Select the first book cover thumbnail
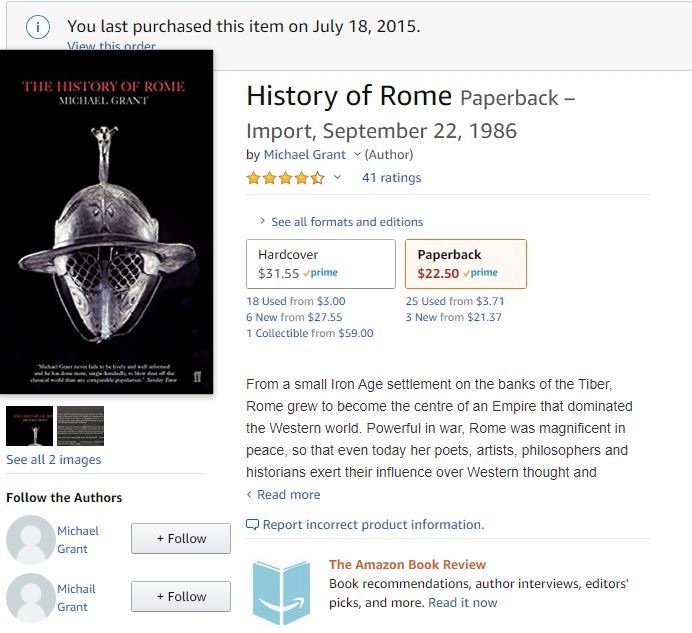Viewport: 692px width, 633px height. [29, 426]
